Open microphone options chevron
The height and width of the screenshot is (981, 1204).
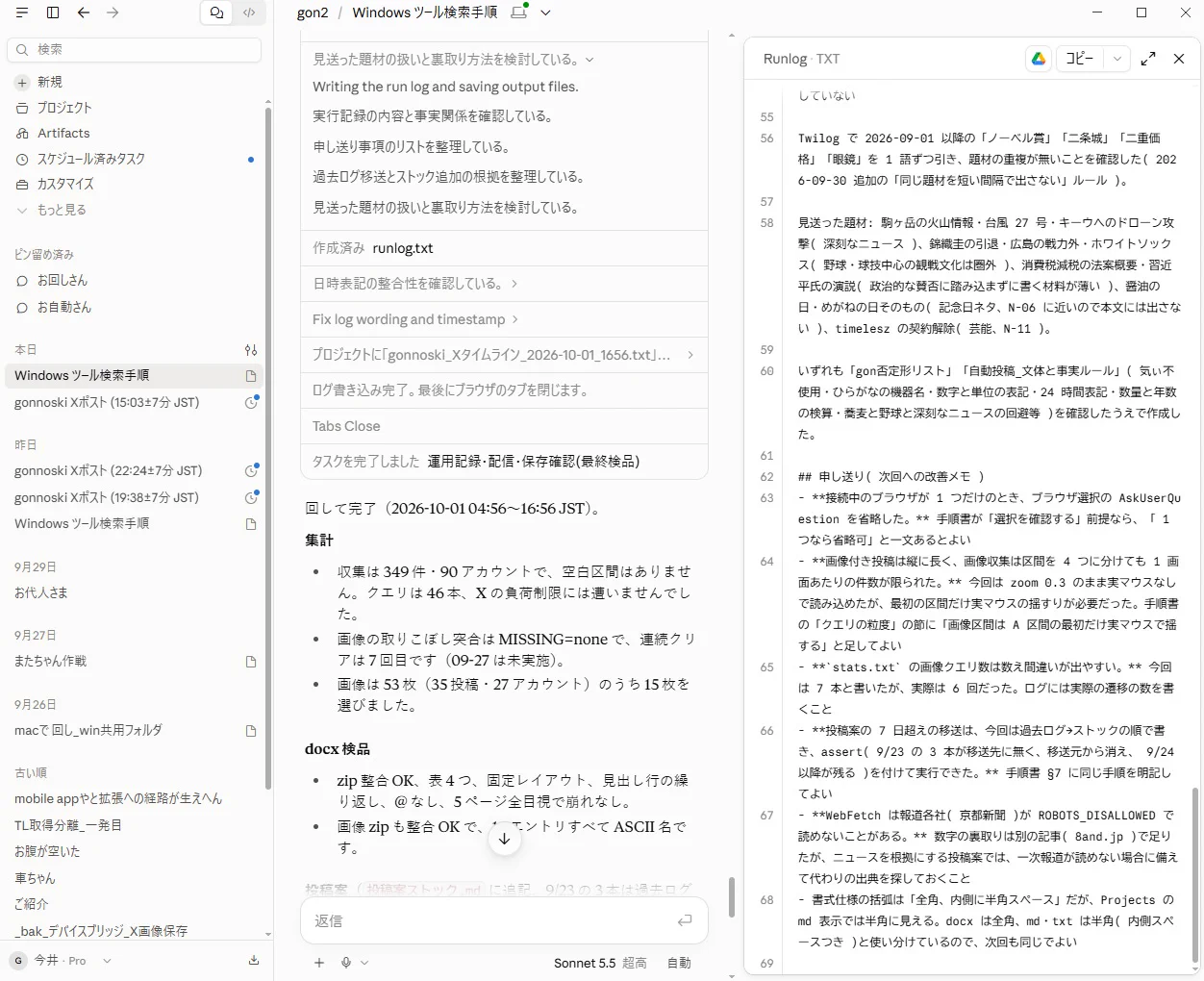pos(364,963)
